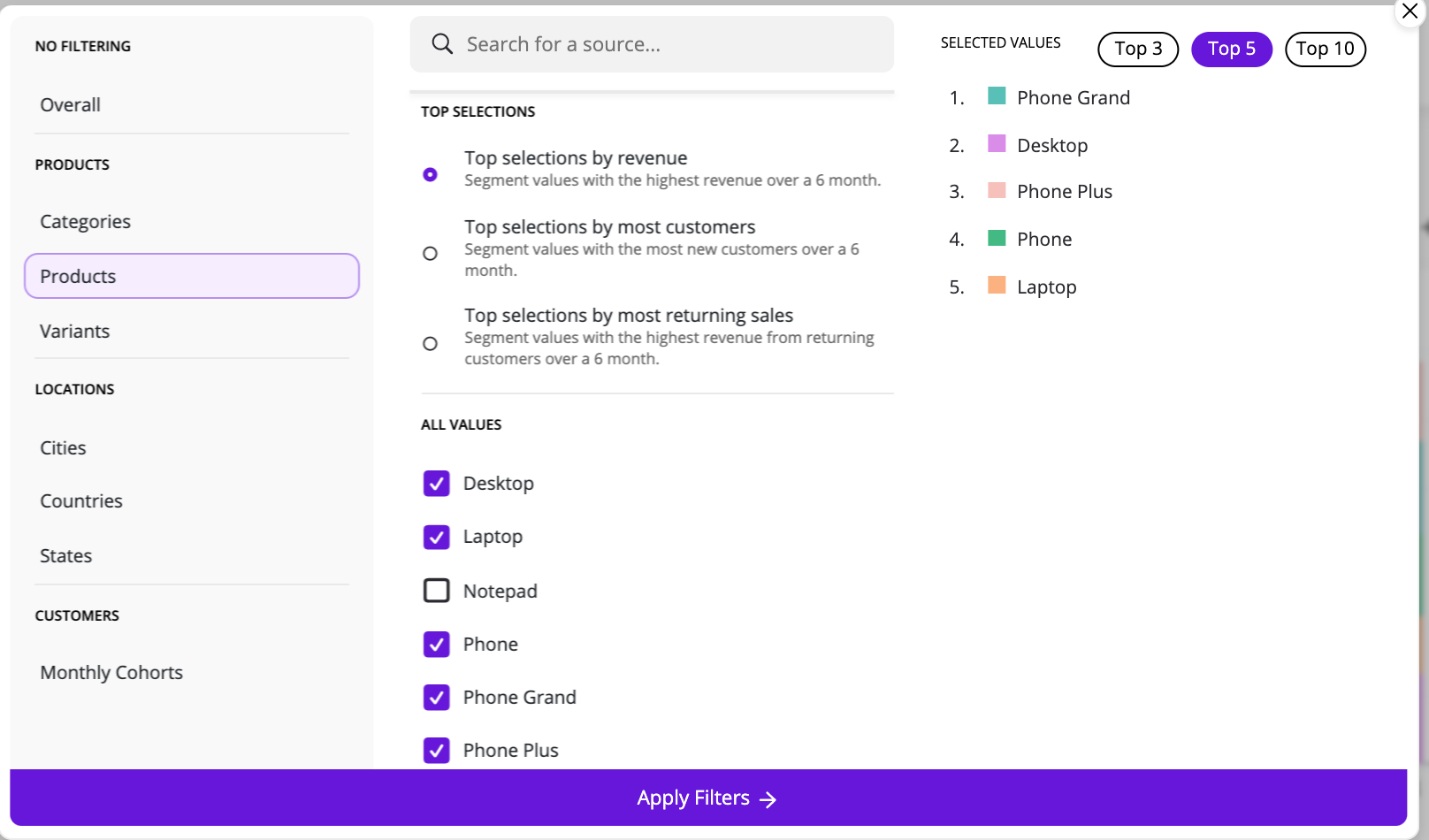This screenshot has height=840, width=1429.
Task: Select Overall with no filtering
Action: tap(71, 105)
